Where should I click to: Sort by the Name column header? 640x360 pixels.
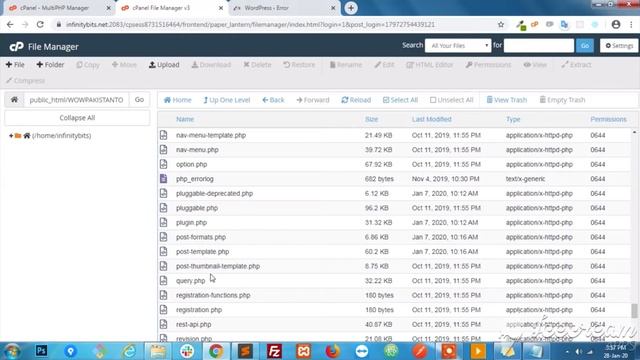(x=185, y=119)
